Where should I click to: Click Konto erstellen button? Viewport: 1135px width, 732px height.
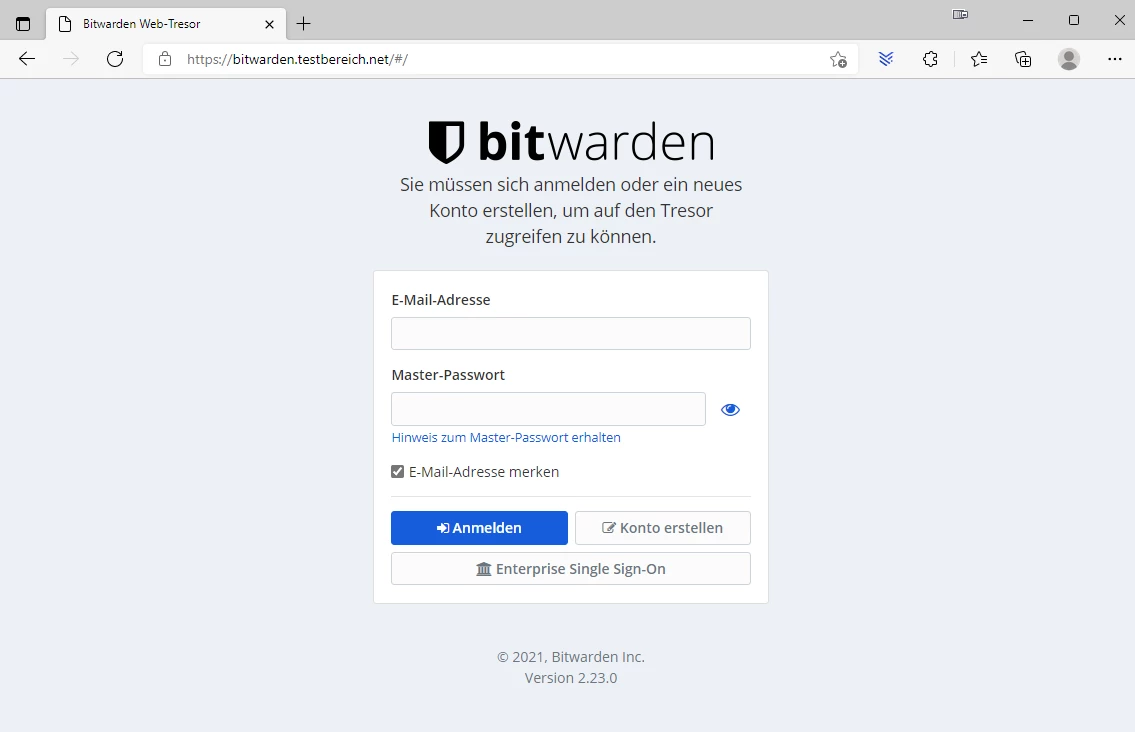click(662, 528)
